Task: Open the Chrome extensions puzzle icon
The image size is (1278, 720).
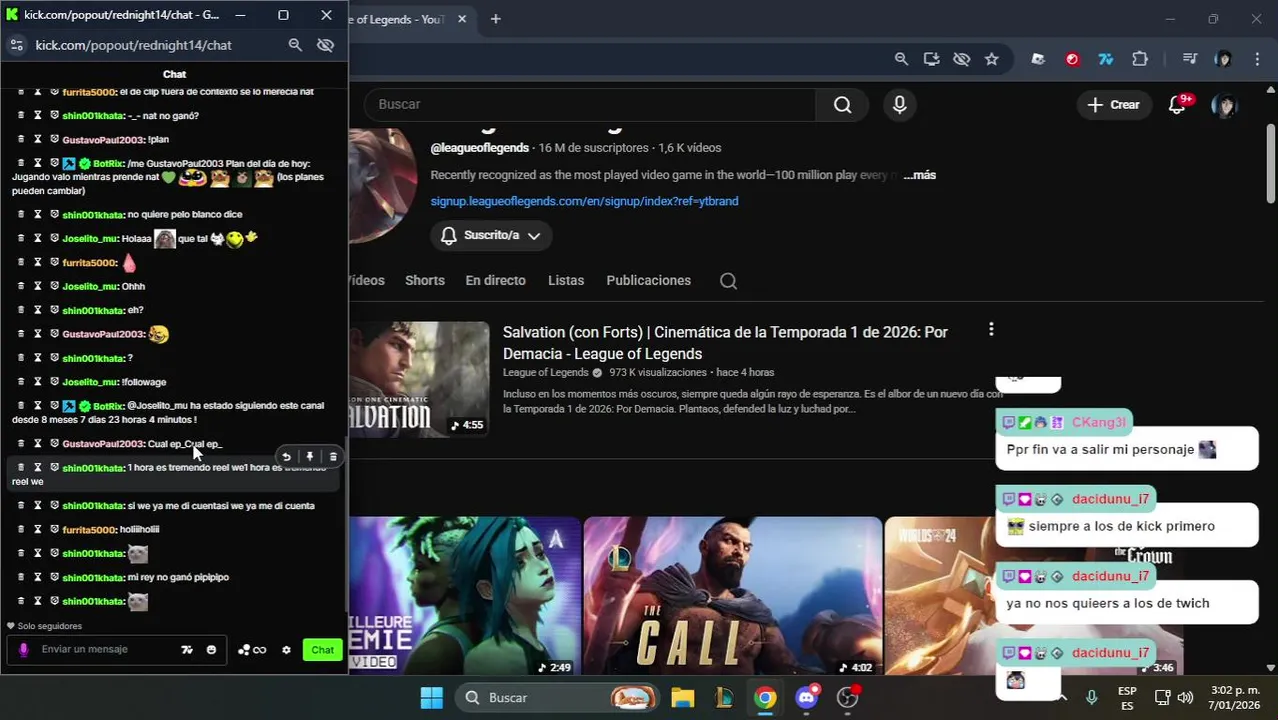Action: (x=1140, y=59)
